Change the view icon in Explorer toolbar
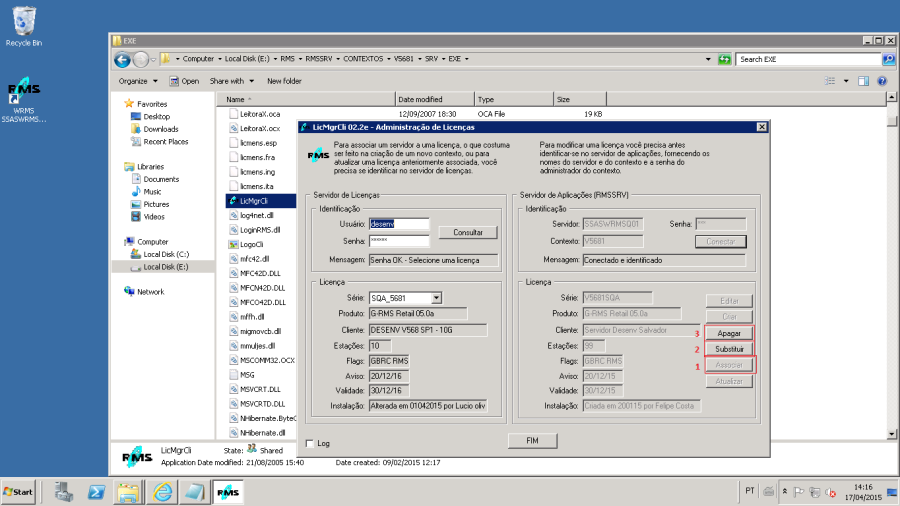This screenshot has height=506, width=900. coord(830,81)
